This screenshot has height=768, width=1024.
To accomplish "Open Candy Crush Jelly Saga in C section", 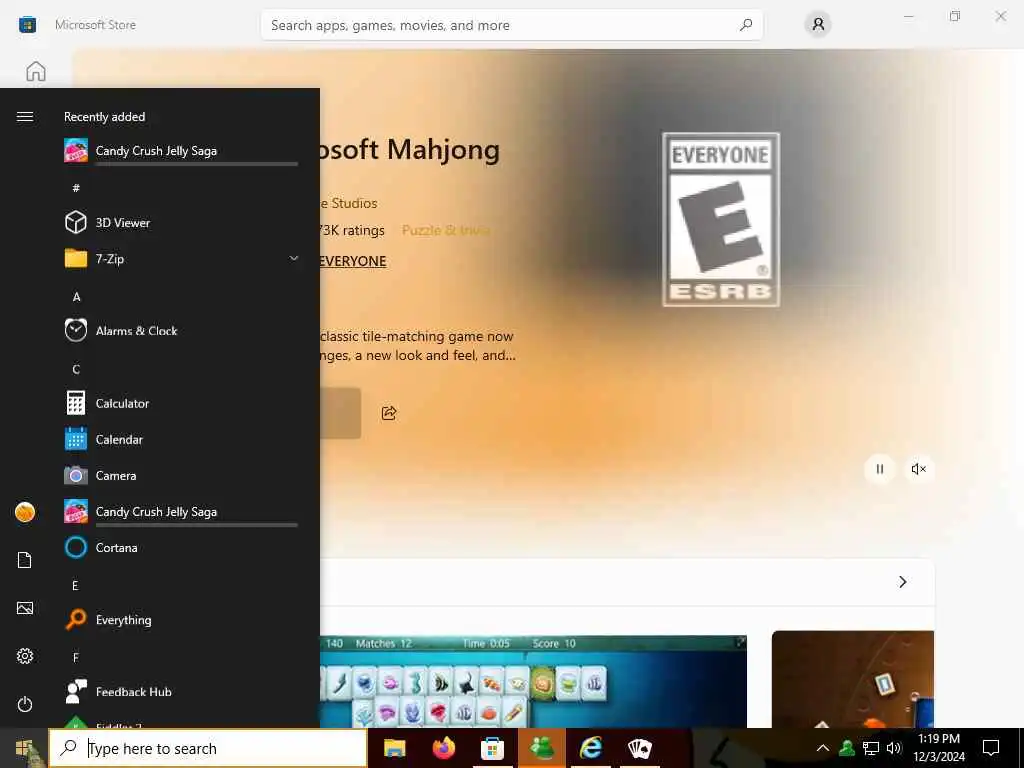I will click(181, 512).
